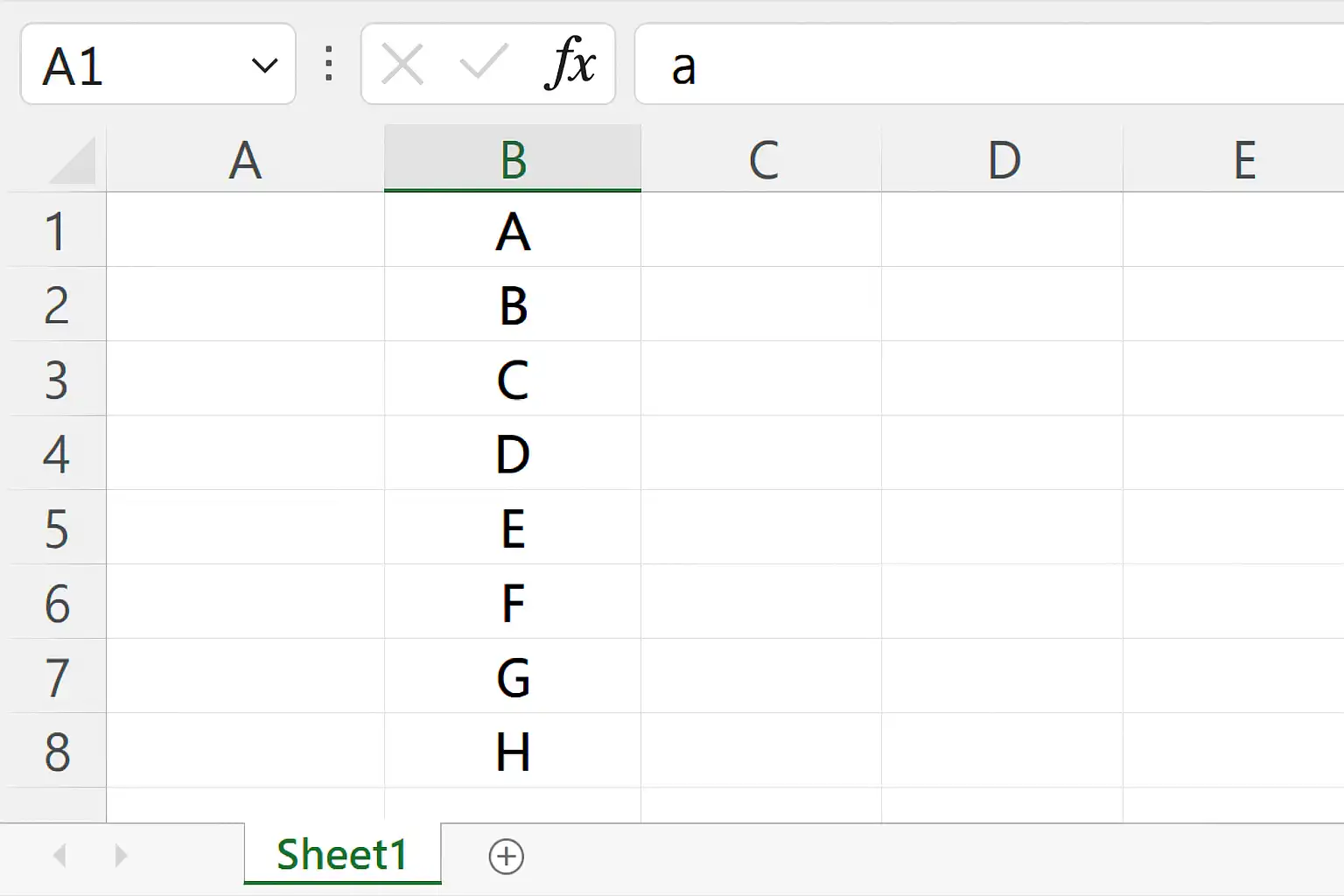
Task: Click the formula bar vertical dots handle
Action: pyautogui.click(x=329, y=65)
